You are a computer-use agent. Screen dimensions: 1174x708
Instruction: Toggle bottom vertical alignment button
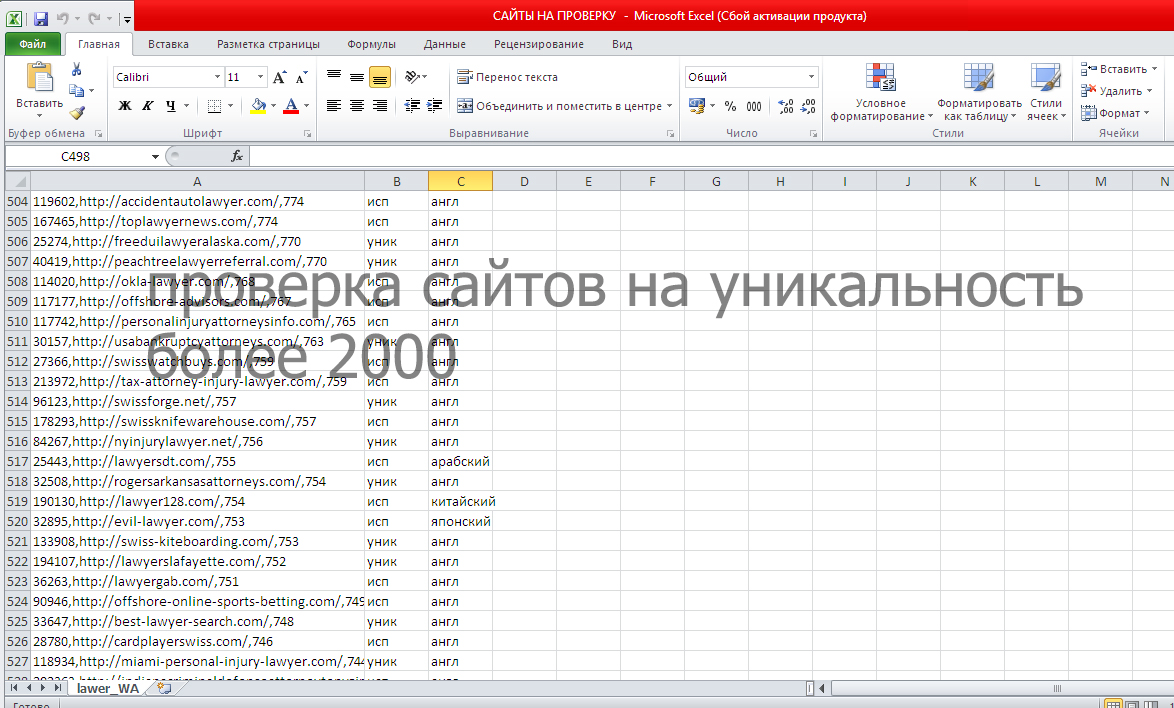380,77
